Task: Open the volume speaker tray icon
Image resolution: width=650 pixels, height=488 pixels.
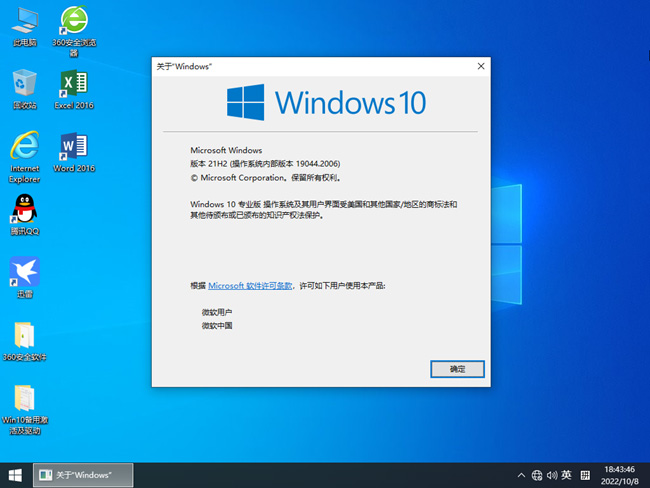Action: tap(552, 476)
